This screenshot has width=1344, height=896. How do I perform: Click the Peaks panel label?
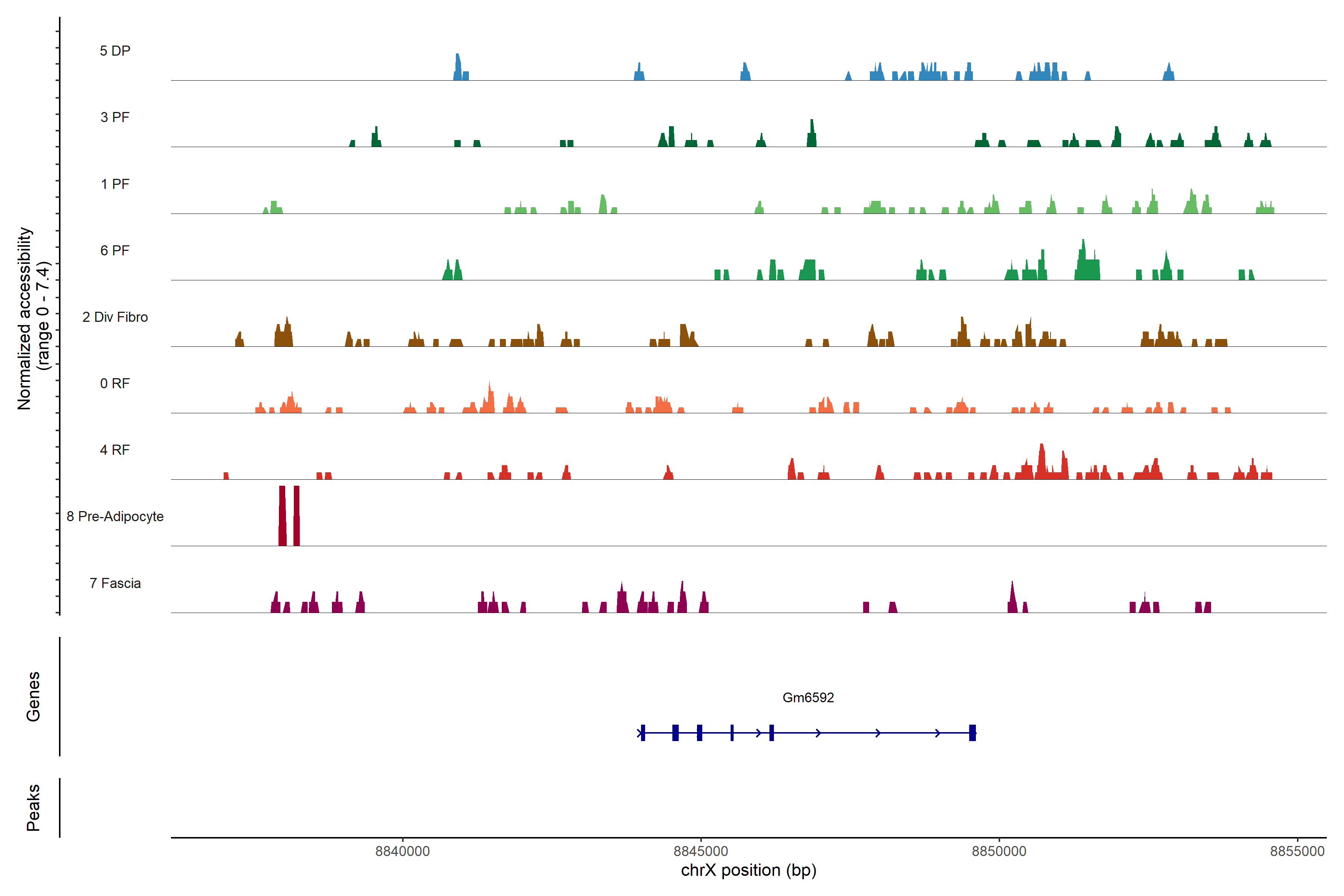click(x=33, y=807)
